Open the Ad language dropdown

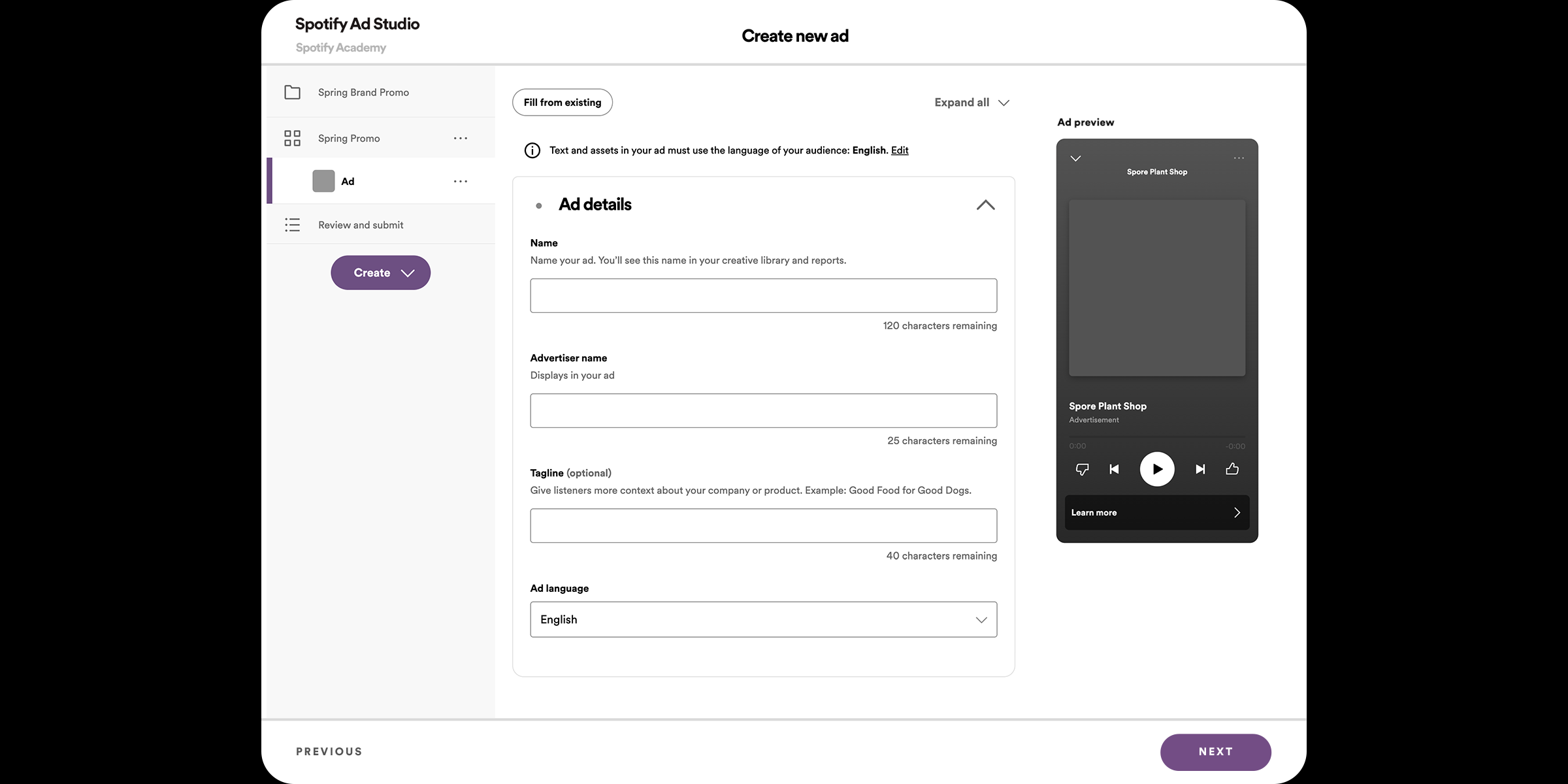[x=763, y=619]
